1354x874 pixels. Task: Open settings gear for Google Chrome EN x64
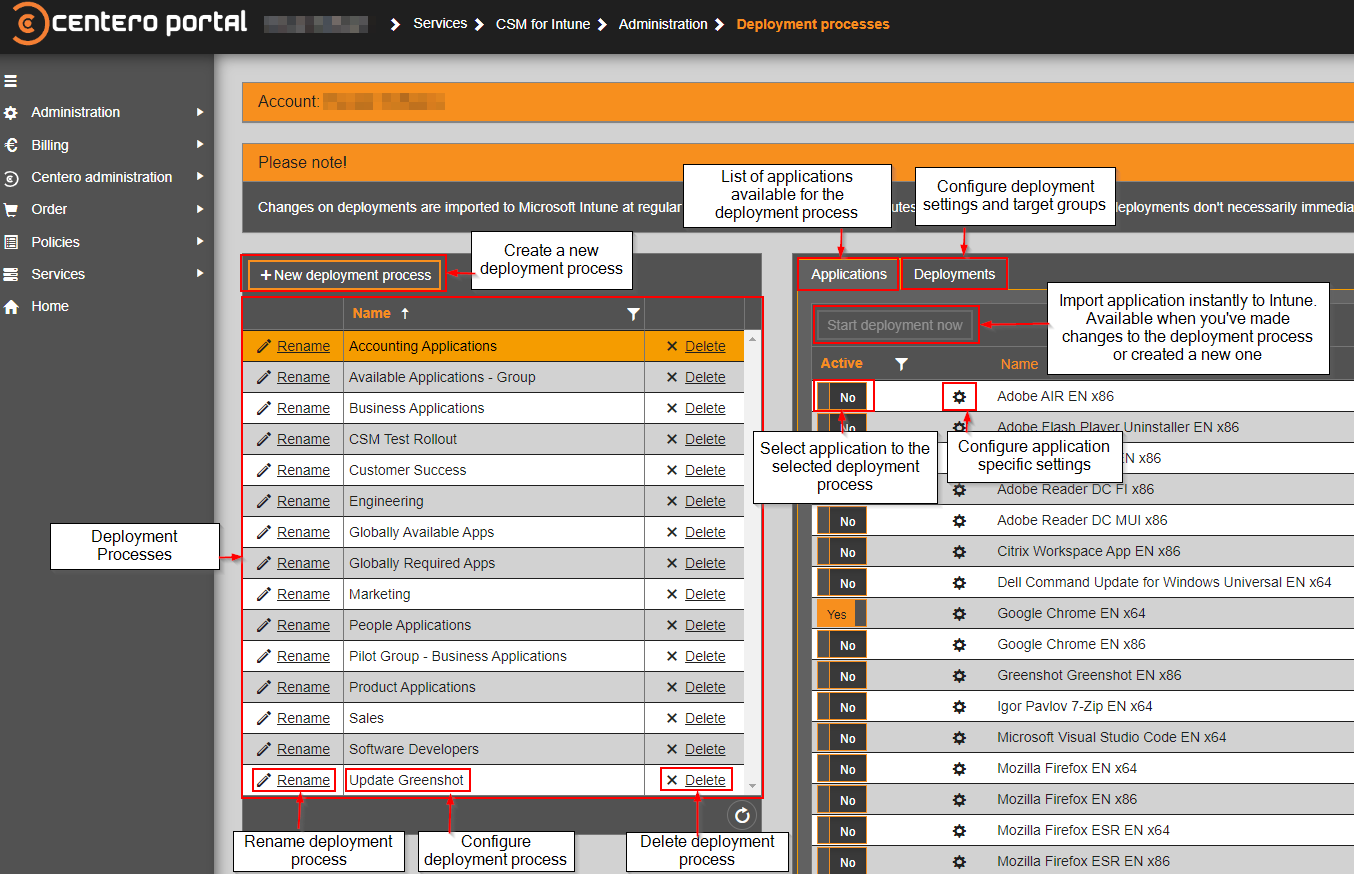959,614
